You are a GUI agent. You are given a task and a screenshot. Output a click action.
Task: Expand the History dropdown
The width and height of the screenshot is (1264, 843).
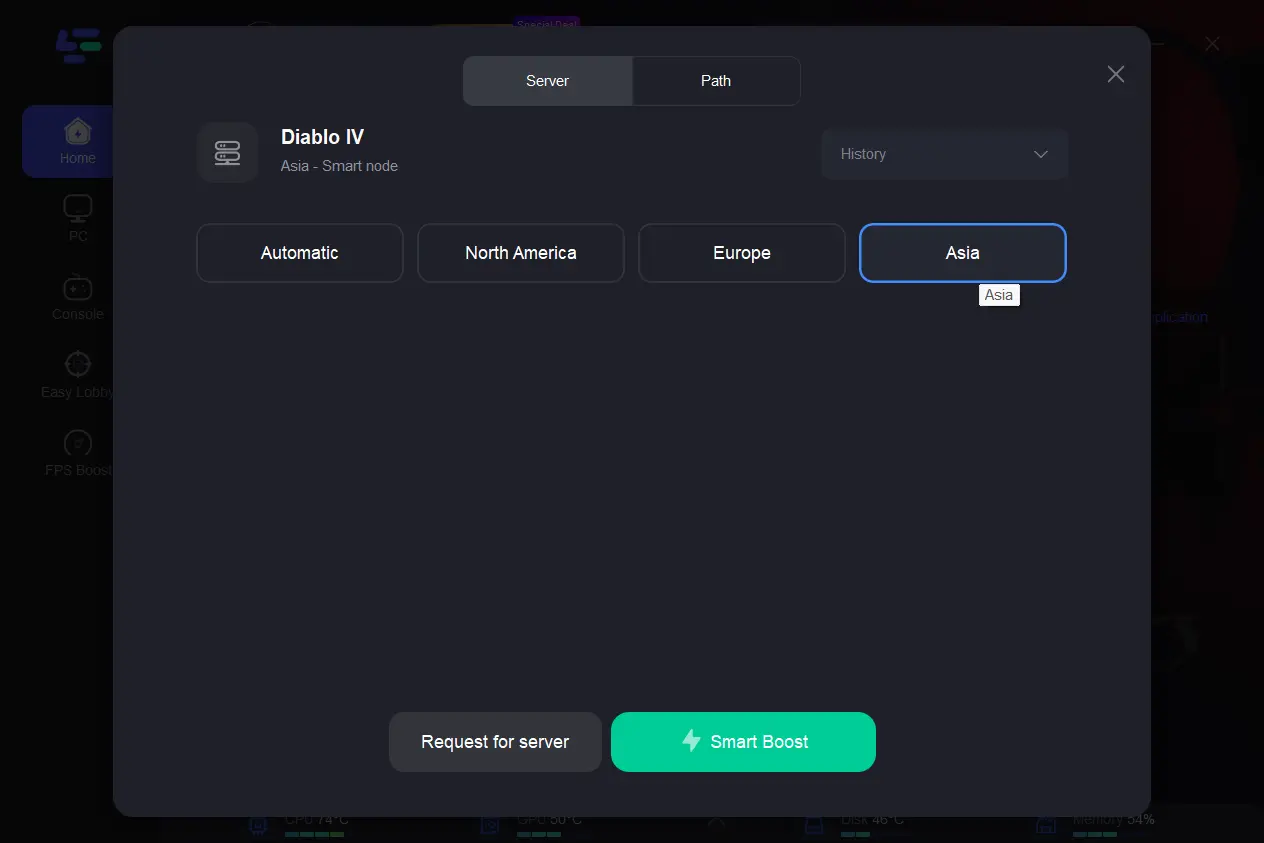(944, 154)
